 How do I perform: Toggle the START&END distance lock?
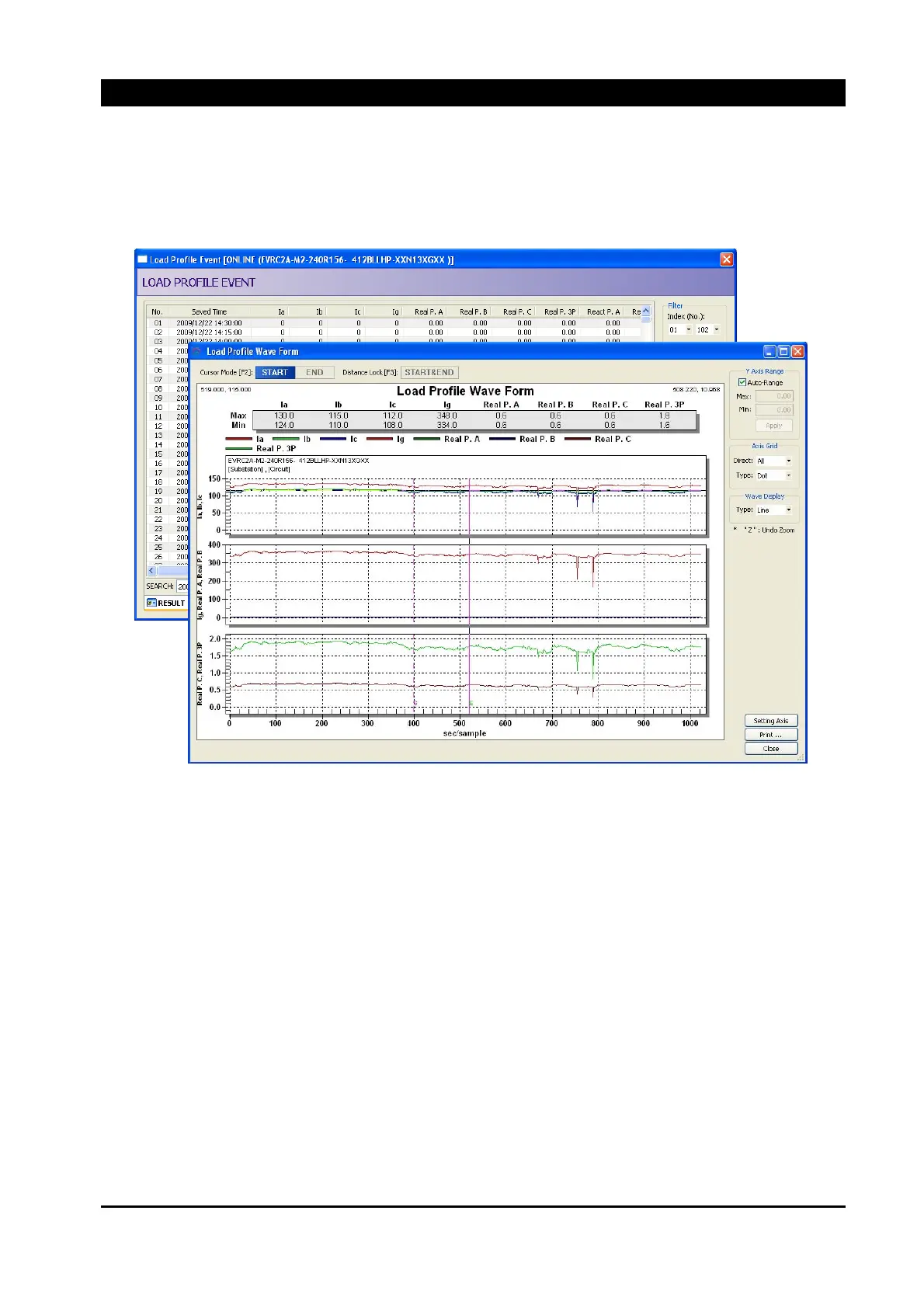pyautogui.click(x=429, y=372)
